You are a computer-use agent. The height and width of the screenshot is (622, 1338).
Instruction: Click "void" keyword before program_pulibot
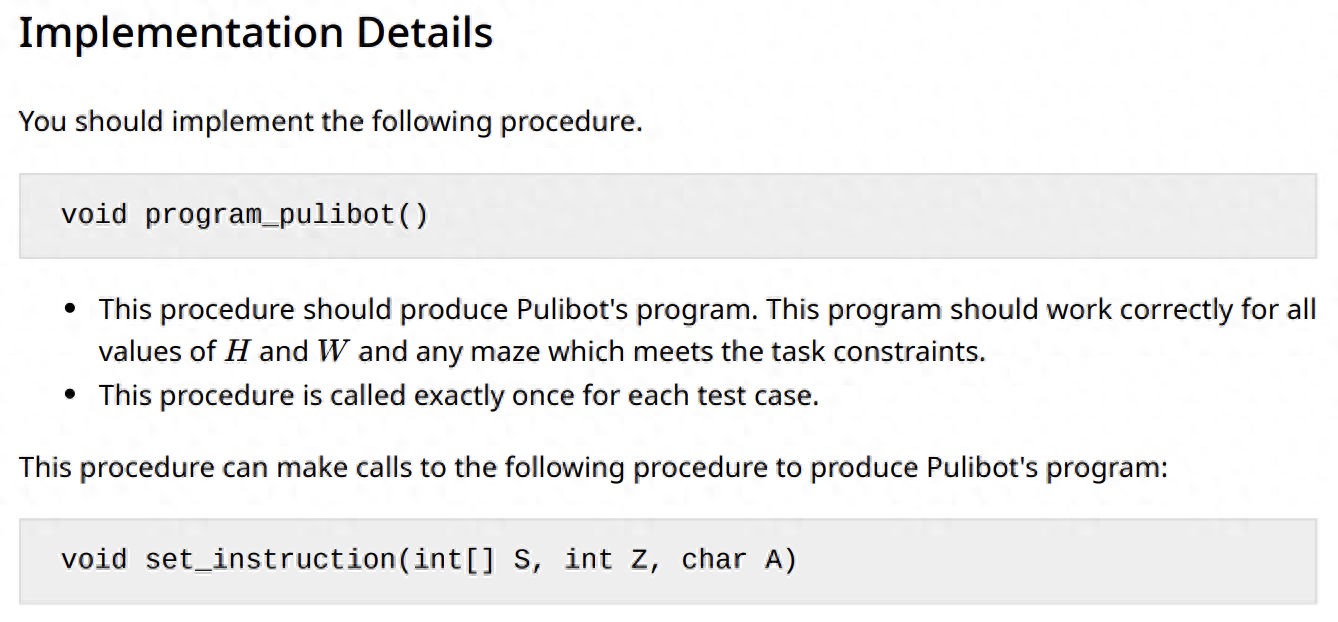pos(94,215)
